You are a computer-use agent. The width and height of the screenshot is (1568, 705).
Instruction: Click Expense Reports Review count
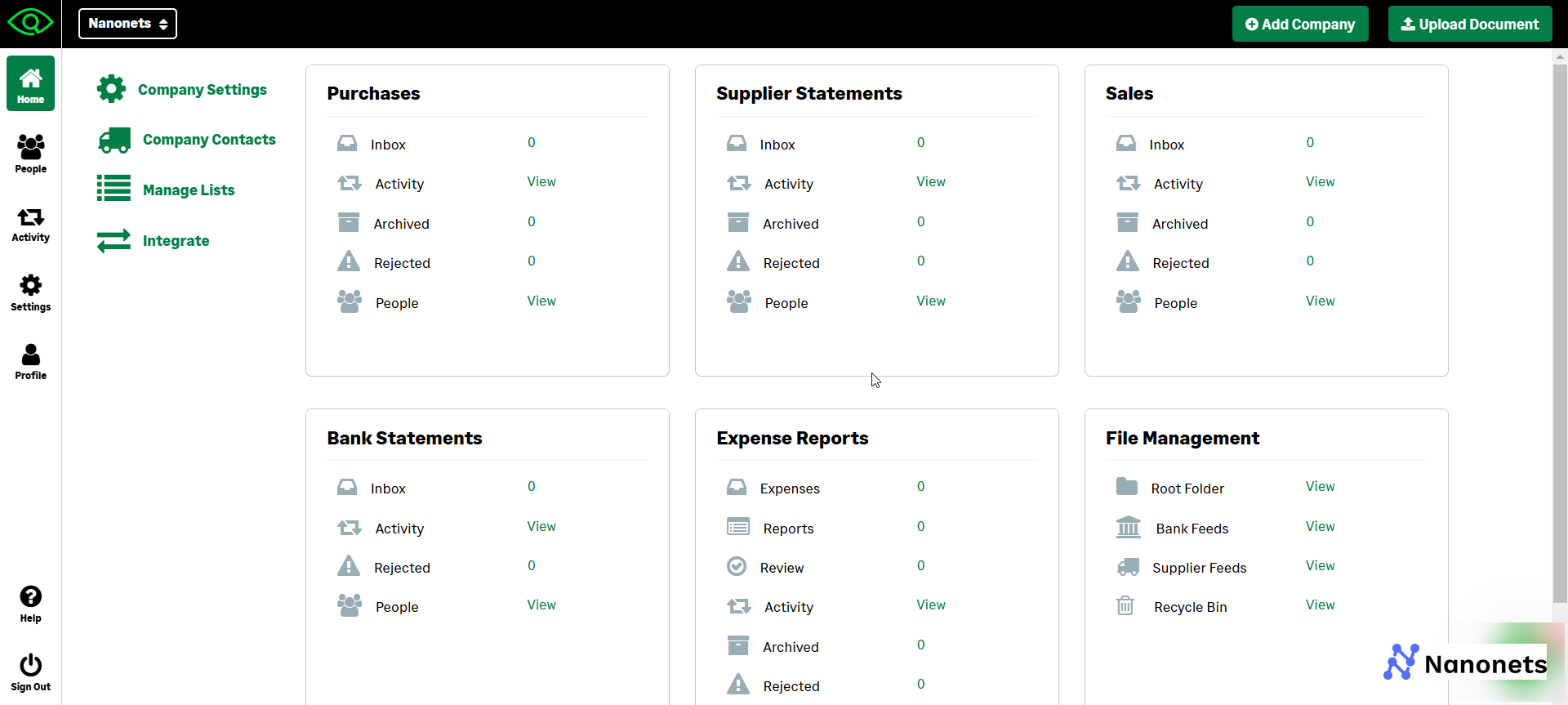click(921, 565)
